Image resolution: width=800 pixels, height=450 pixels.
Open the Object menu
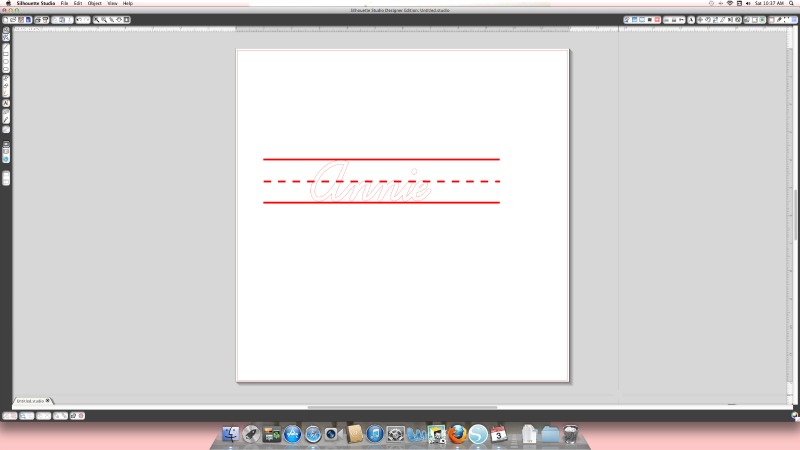(x=95, y=4)
